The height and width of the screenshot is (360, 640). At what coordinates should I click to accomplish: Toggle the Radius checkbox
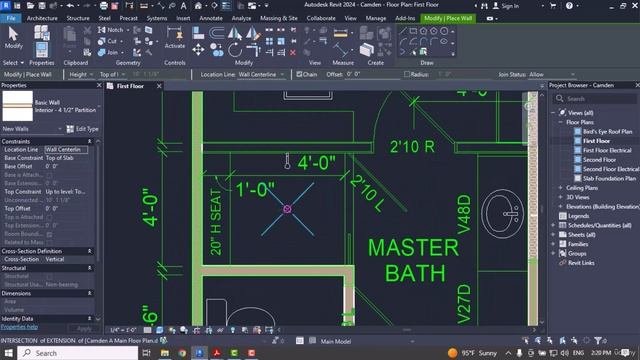point(407,74)
